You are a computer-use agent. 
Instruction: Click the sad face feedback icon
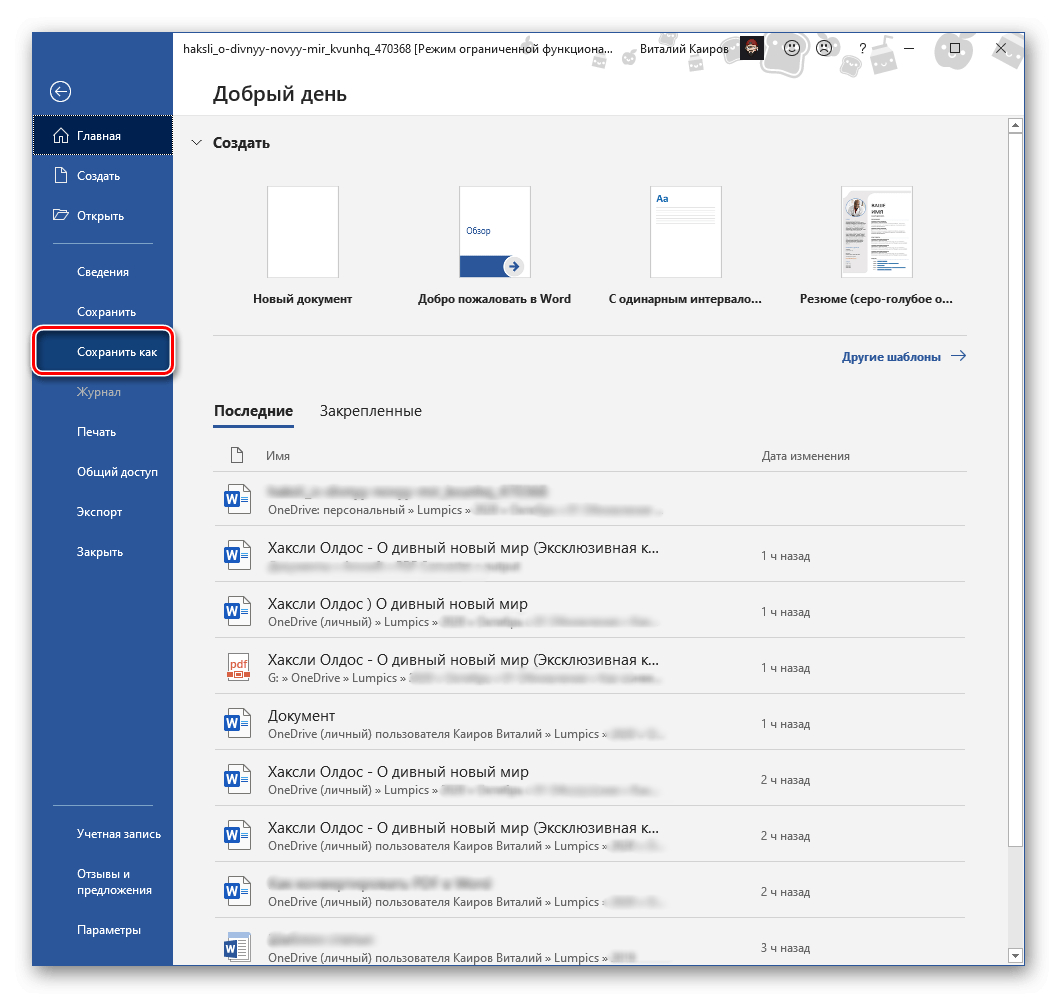click(x=824, y=48)
